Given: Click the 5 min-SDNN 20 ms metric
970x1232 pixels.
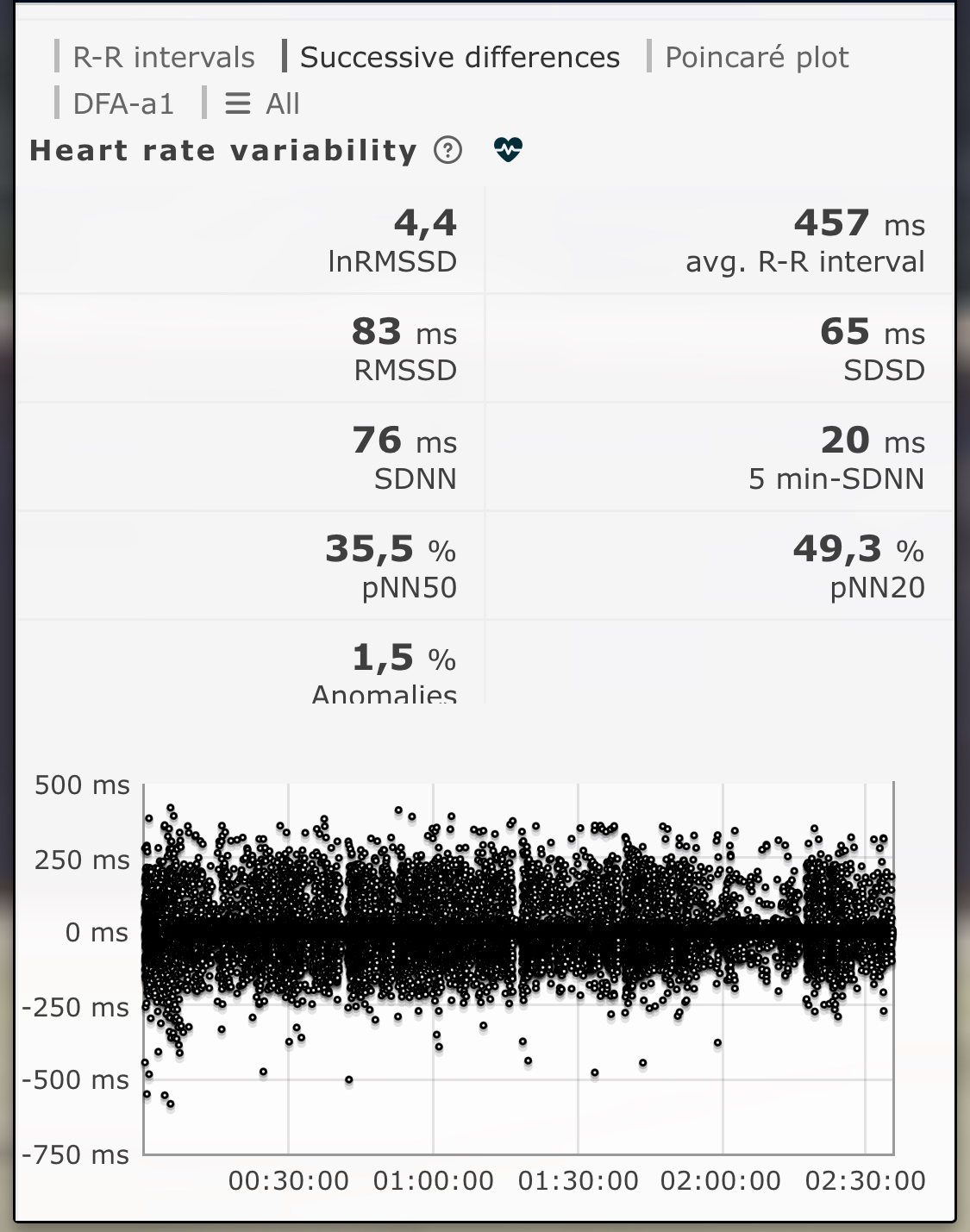Looking at the screenshot, I should pyautogui.click(x=836, y=458).
